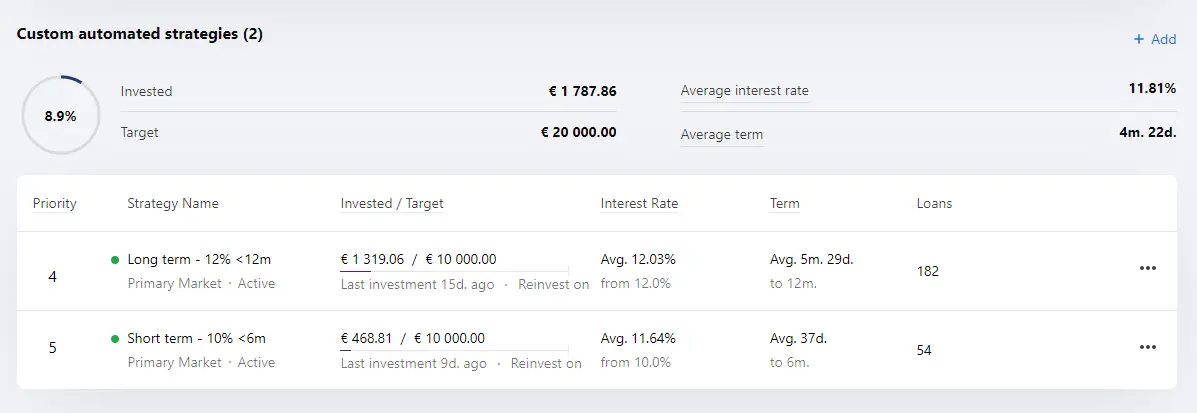Click the Term column header

[x=785, y=203]
